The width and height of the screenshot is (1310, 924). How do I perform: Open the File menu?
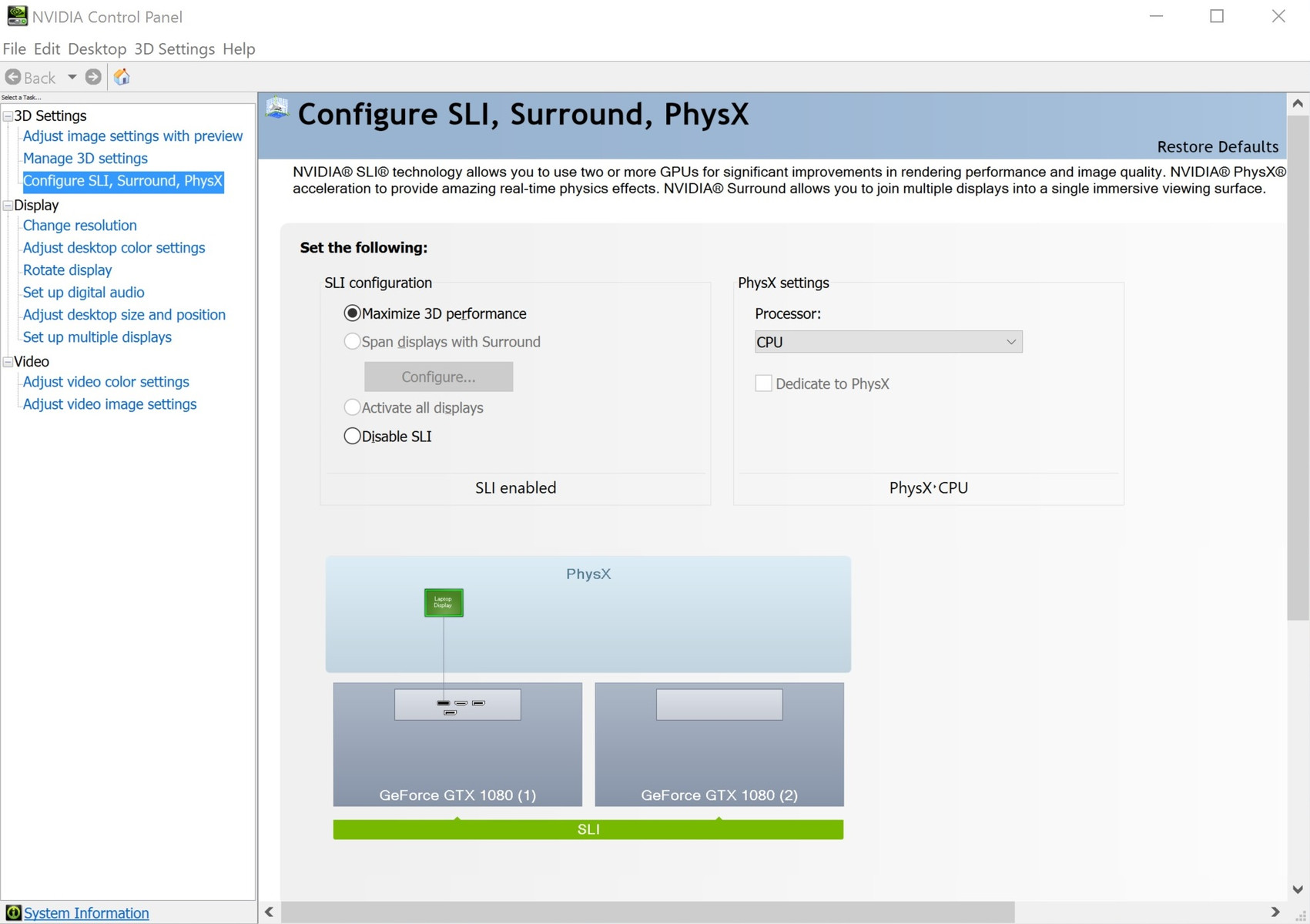point(15,49)
